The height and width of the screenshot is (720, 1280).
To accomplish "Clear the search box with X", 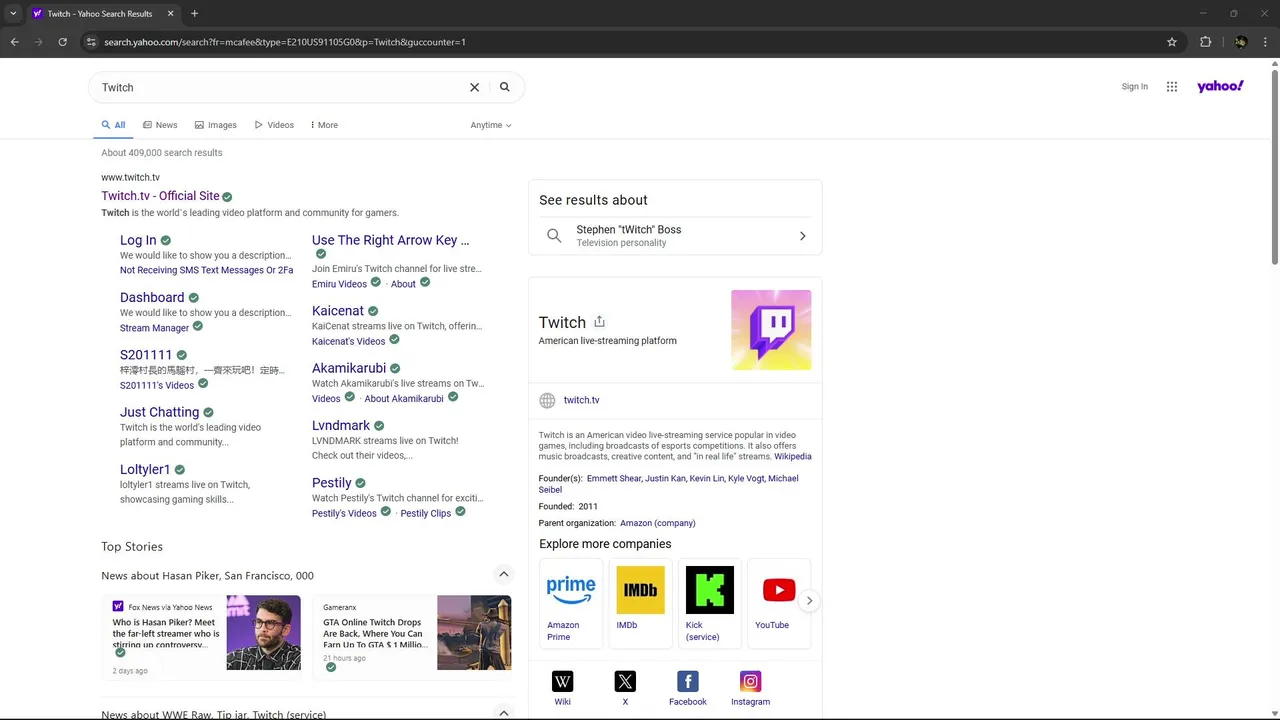I will pos(475,87).
